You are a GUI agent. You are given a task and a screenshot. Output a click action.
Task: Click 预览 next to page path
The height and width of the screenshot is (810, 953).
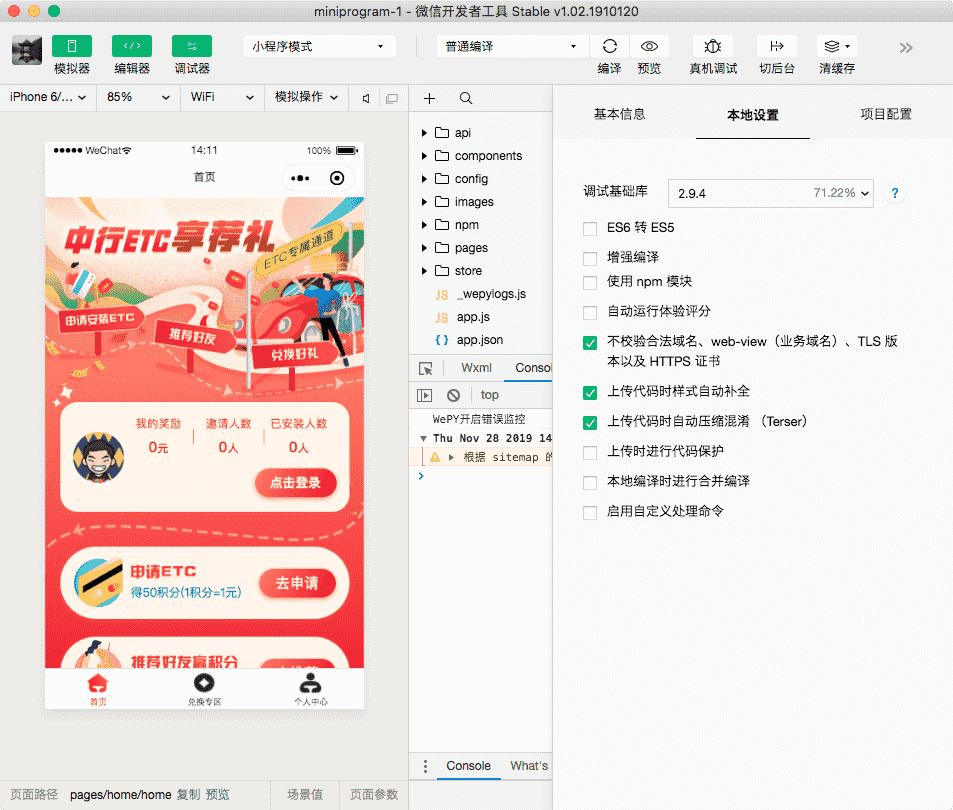tap(218, 795)
